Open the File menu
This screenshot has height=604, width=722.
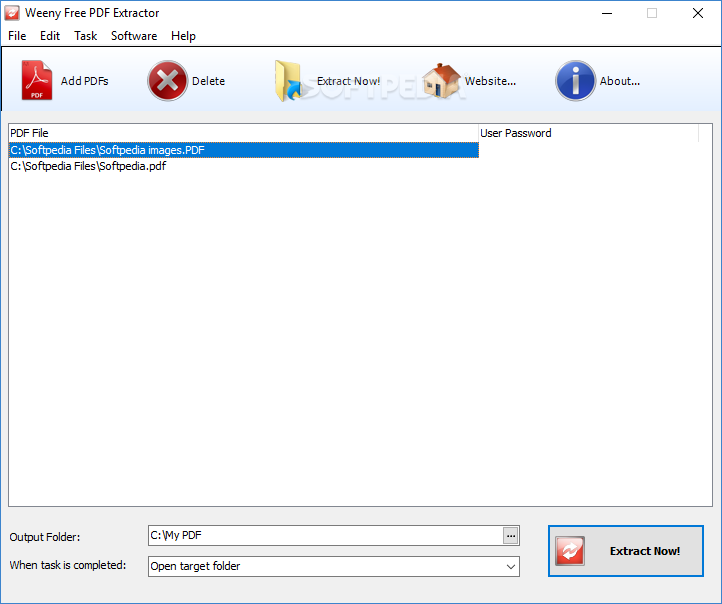[x=17, y=36]
